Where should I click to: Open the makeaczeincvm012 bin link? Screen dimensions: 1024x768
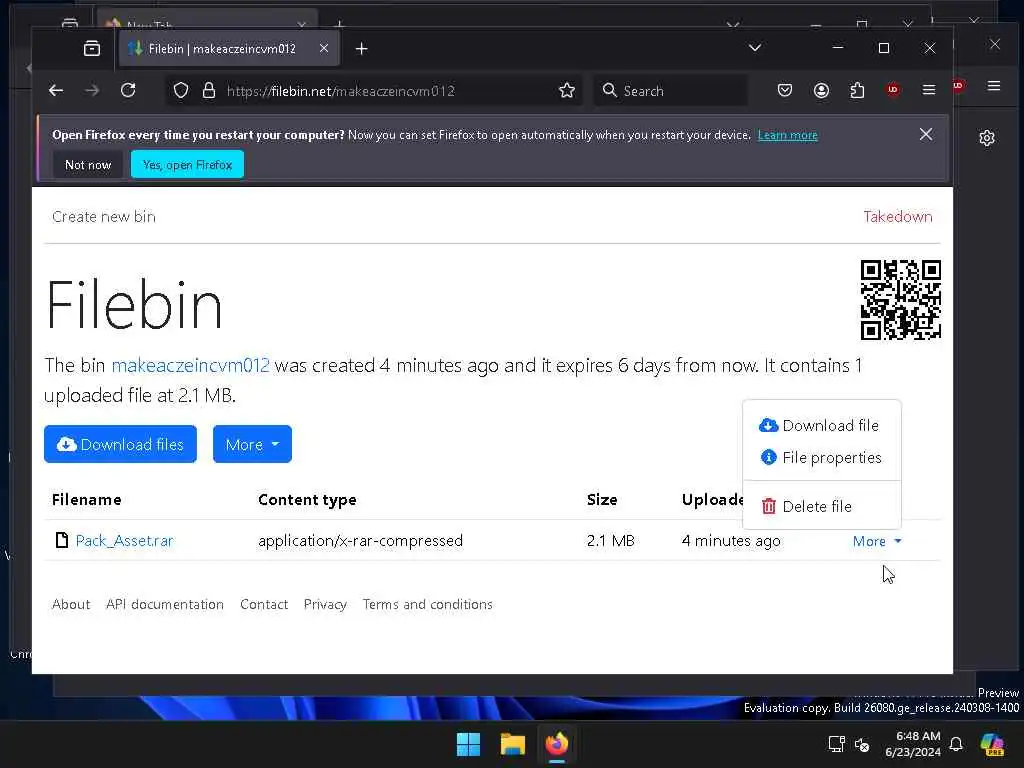point(190,365)
